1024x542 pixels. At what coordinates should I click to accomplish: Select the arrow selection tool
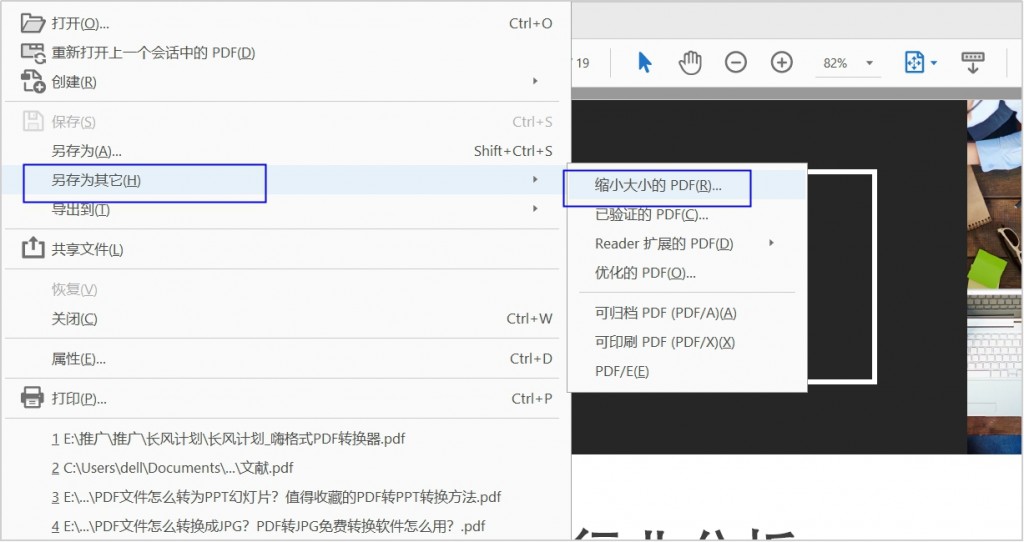point(645,63)
